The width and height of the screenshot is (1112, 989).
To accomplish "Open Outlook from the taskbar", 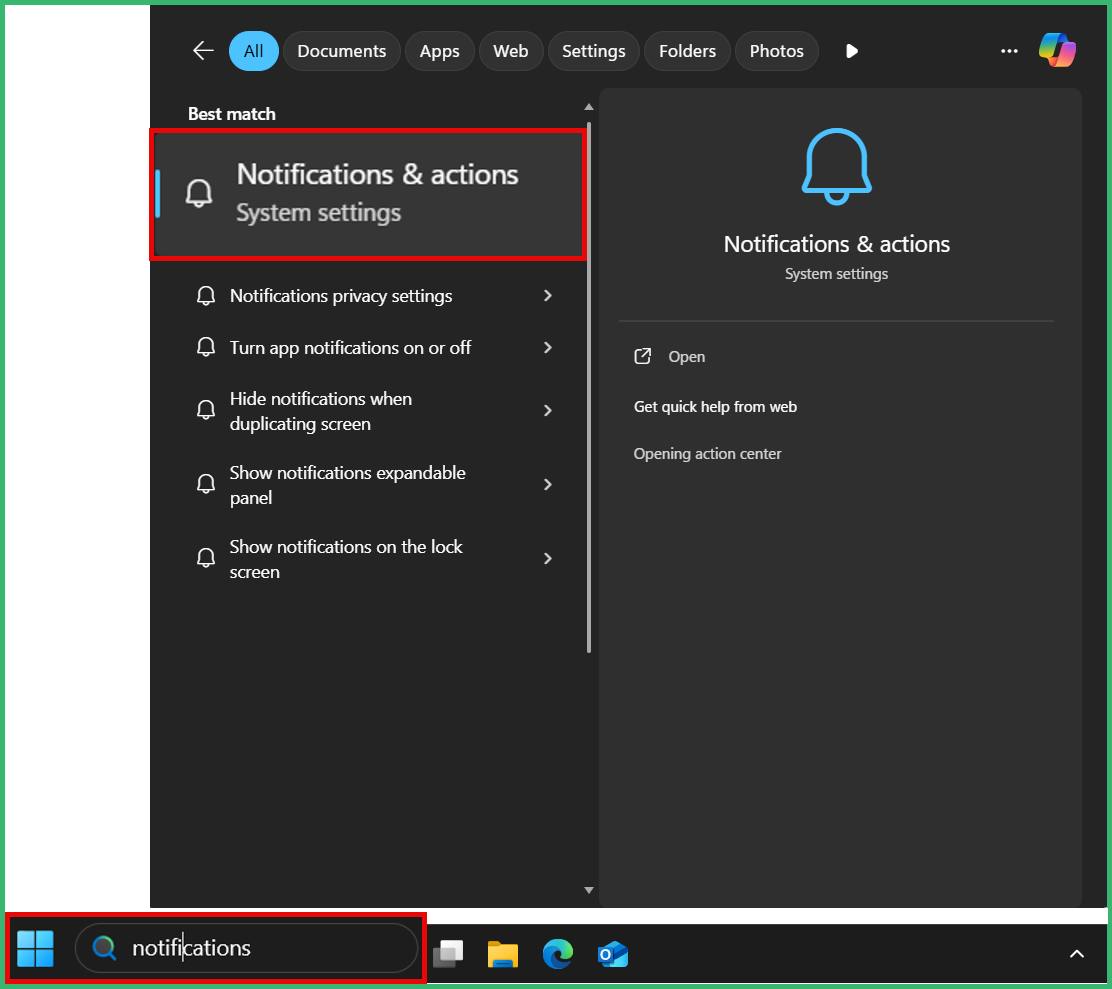I will tap(613, 954).
